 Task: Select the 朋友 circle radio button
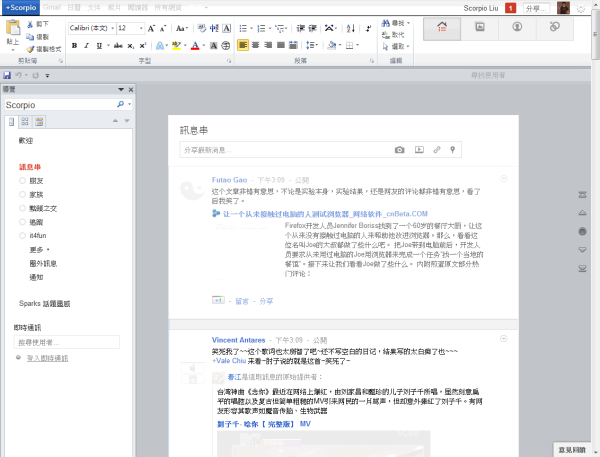coord(23,180)
